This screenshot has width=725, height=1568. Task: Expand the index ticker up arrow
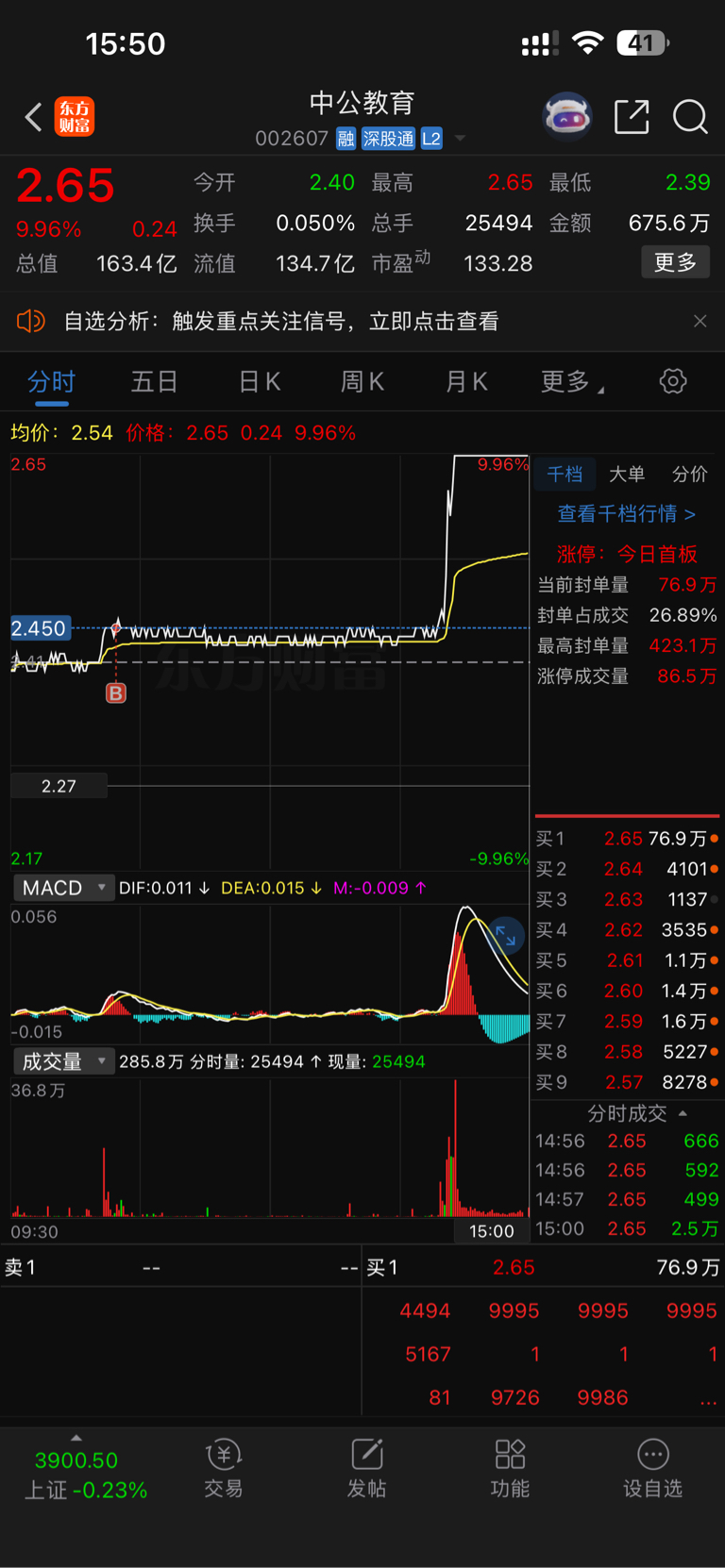tap(76, 1438)
